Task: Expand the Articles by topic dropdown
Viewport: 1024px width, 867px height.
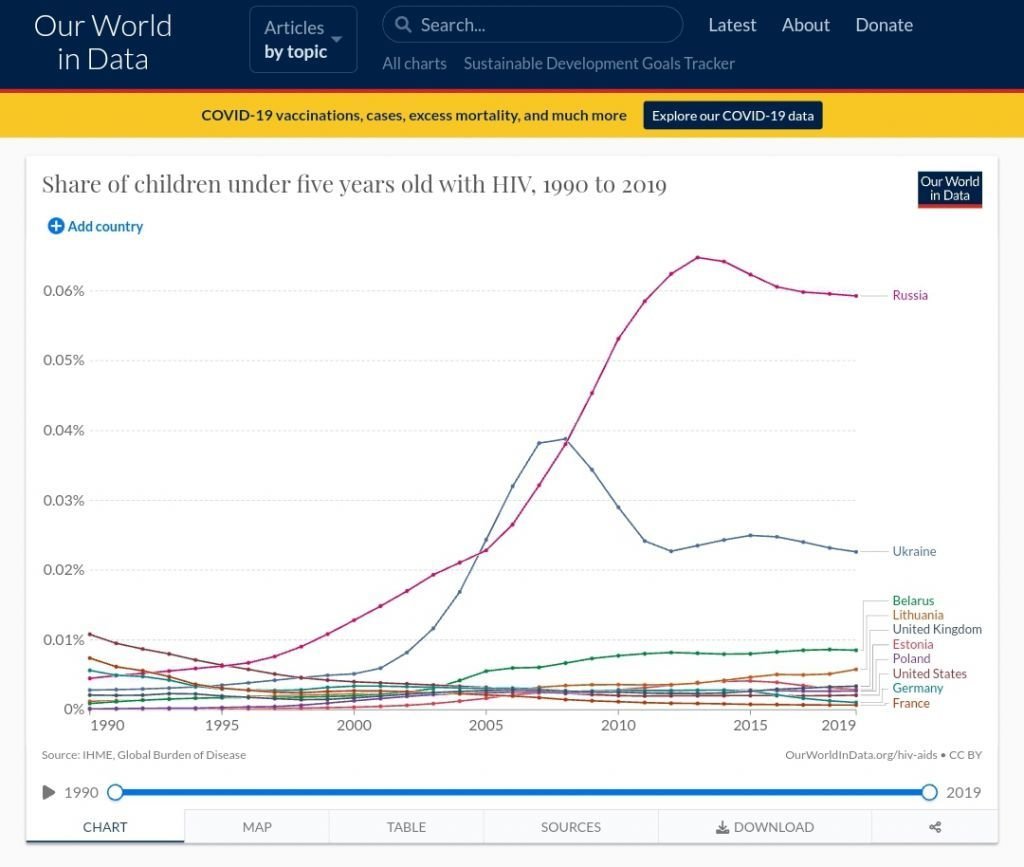Action: [x=303, y=39]
